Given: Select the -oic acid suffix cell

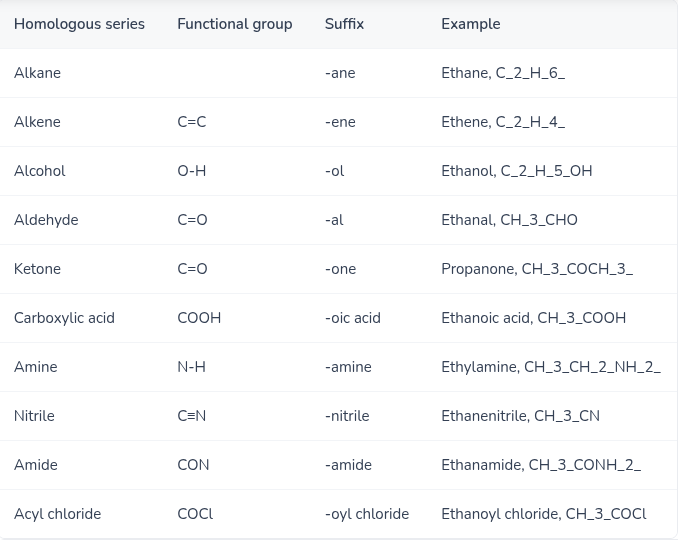Looking at the screenshot, I should [353, 318].
